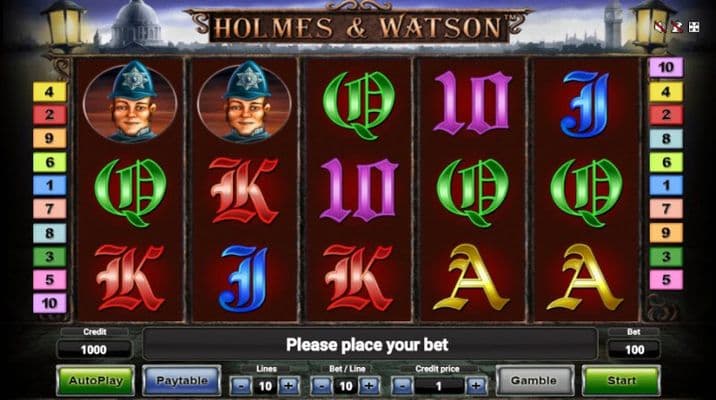Click the red K symbol on the second reel
This screenshot has width=716, height=400.
pos(244,190)
